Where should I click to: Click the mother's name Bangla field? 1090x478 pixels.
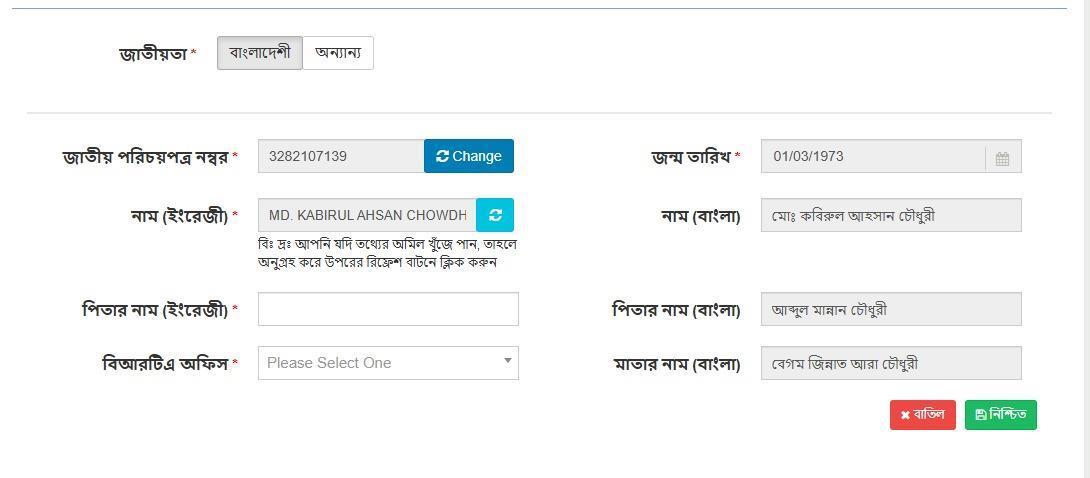[891, 363]
